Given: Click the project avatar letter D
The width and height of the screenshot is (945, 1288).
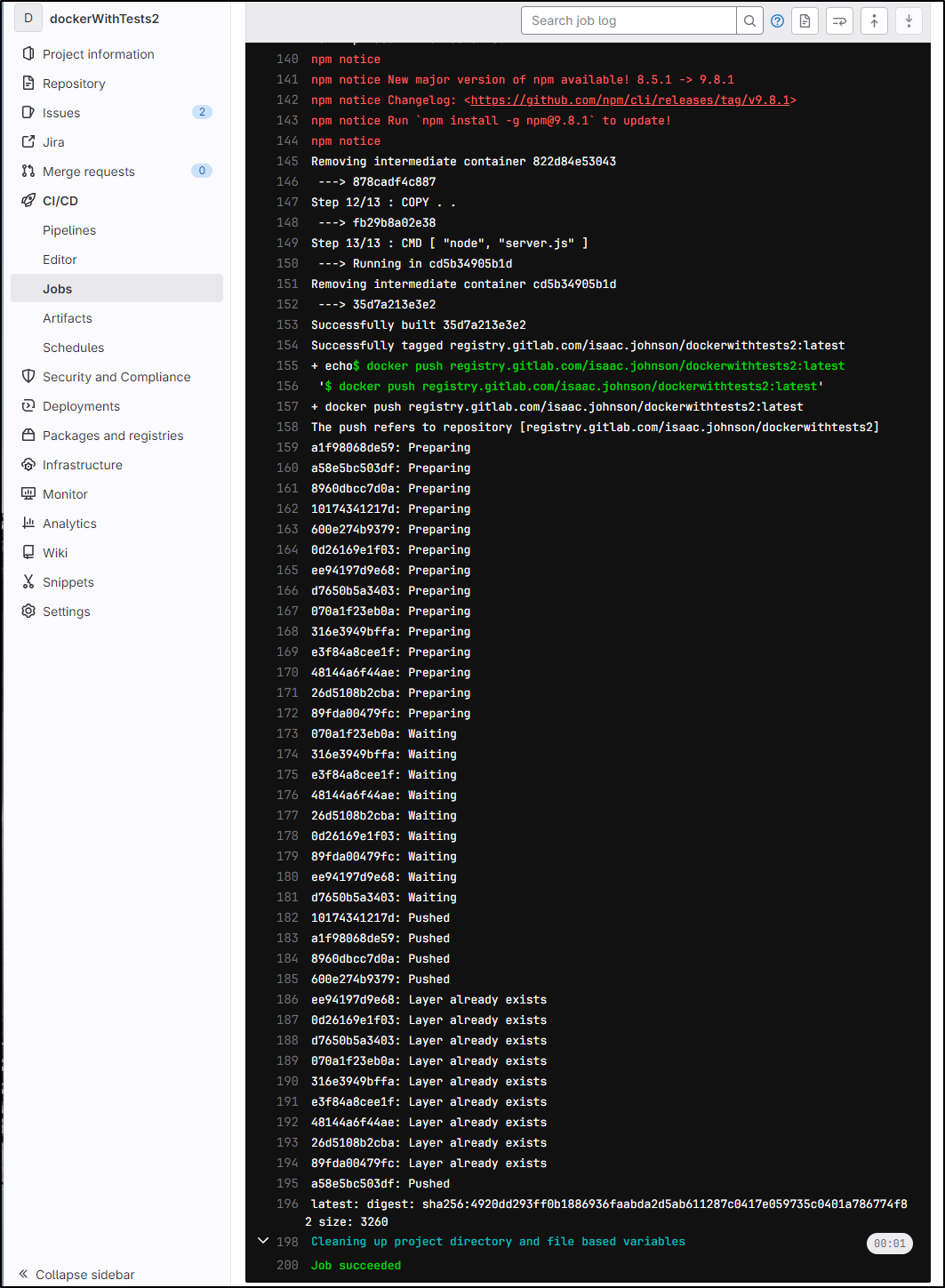Looking at the screenshot, I should (x=28, y=19).
